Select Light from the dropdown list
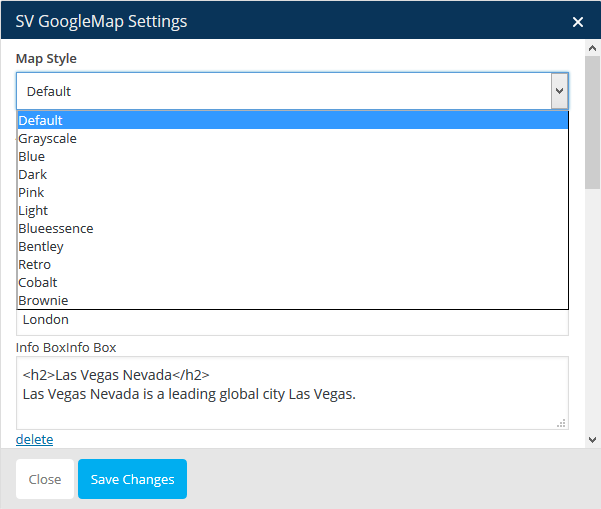Image resolution: width=601 pixels, height=509 pixels. [x=293, y=210]
